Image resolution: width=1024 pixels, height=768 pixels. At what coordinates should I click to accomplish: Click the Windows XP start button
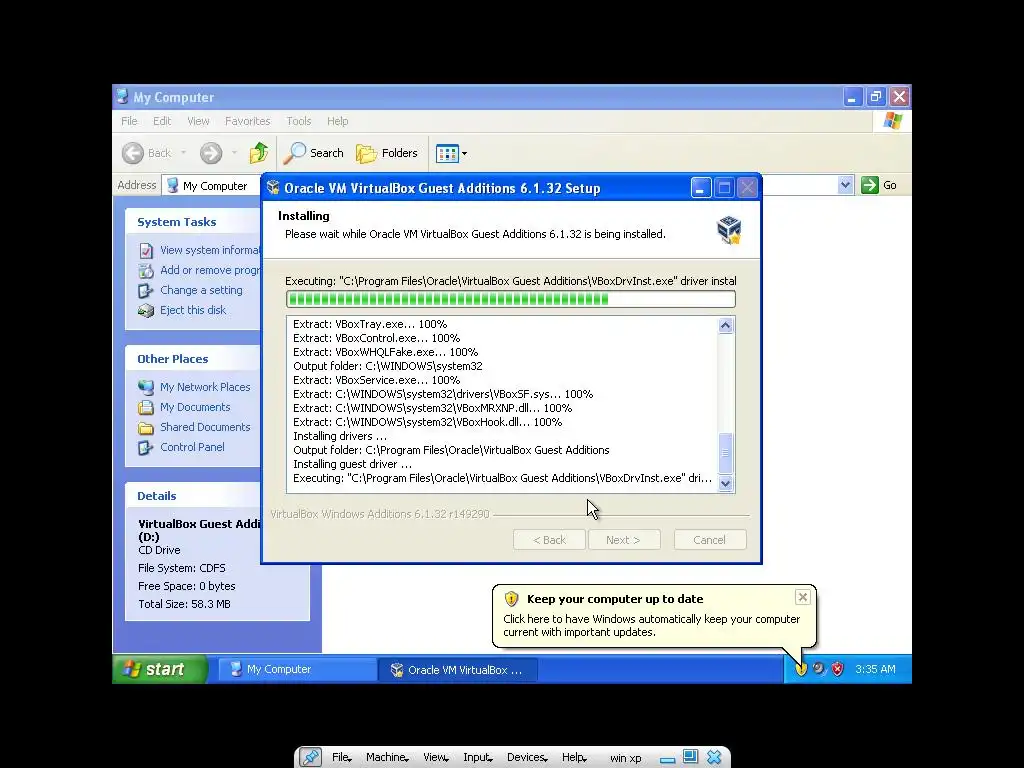coord(160,669)
